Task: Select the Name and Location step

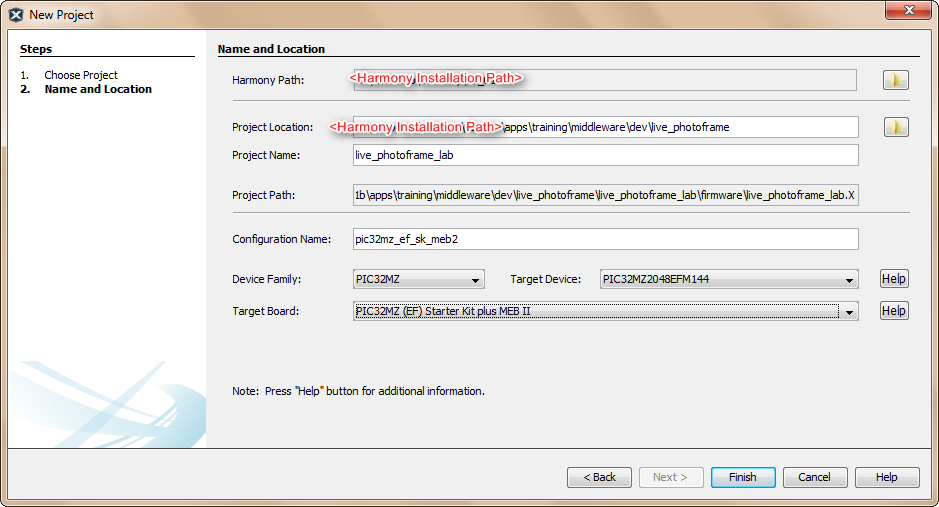Action: 98,89
